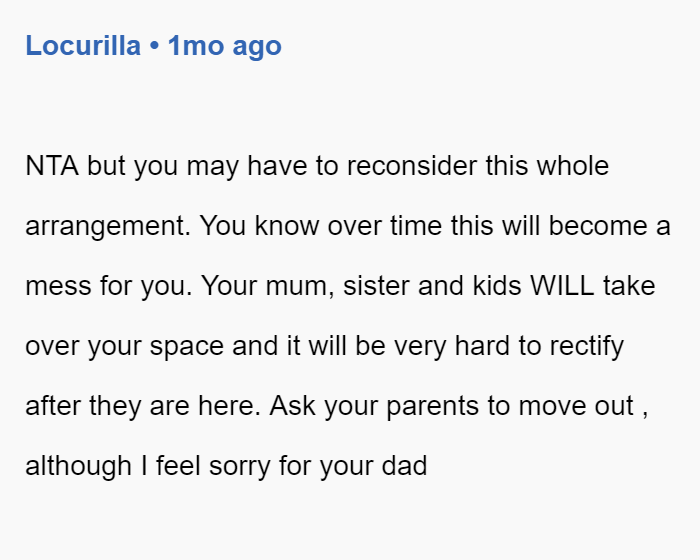The height and width of the screenshot is (560, 700).
Task: Click the 1mo ago timestamp link
Action: coord(225,46)
